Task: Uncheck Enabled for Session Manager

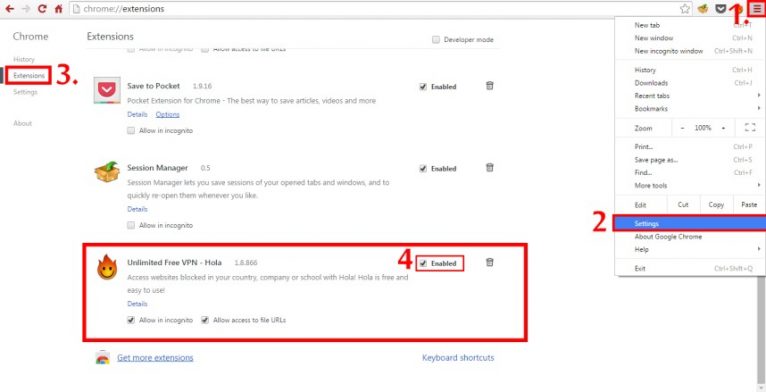Action: (423, 169)
